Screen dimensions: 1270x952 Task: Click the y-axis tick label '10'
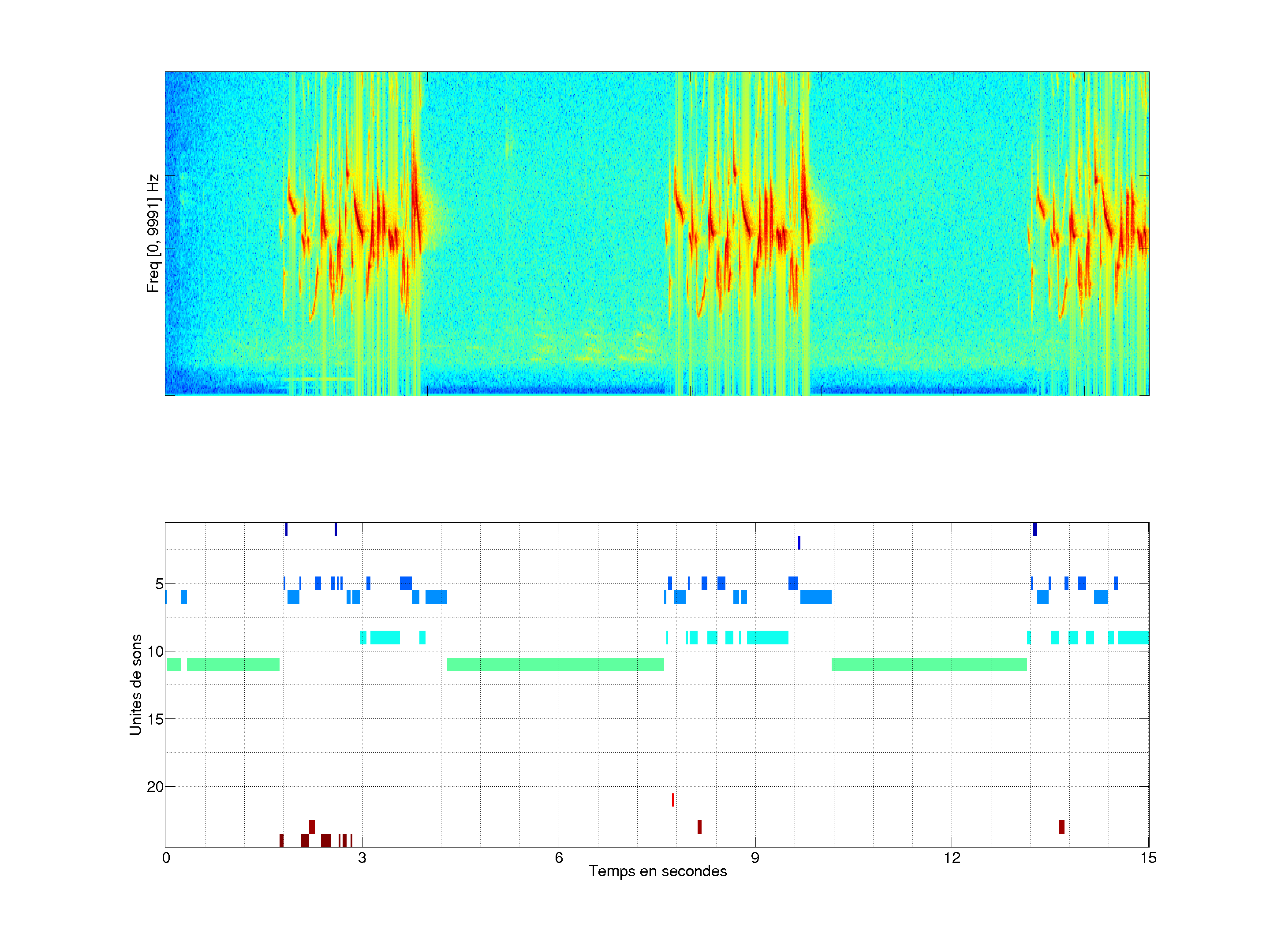tap(155, 651)
